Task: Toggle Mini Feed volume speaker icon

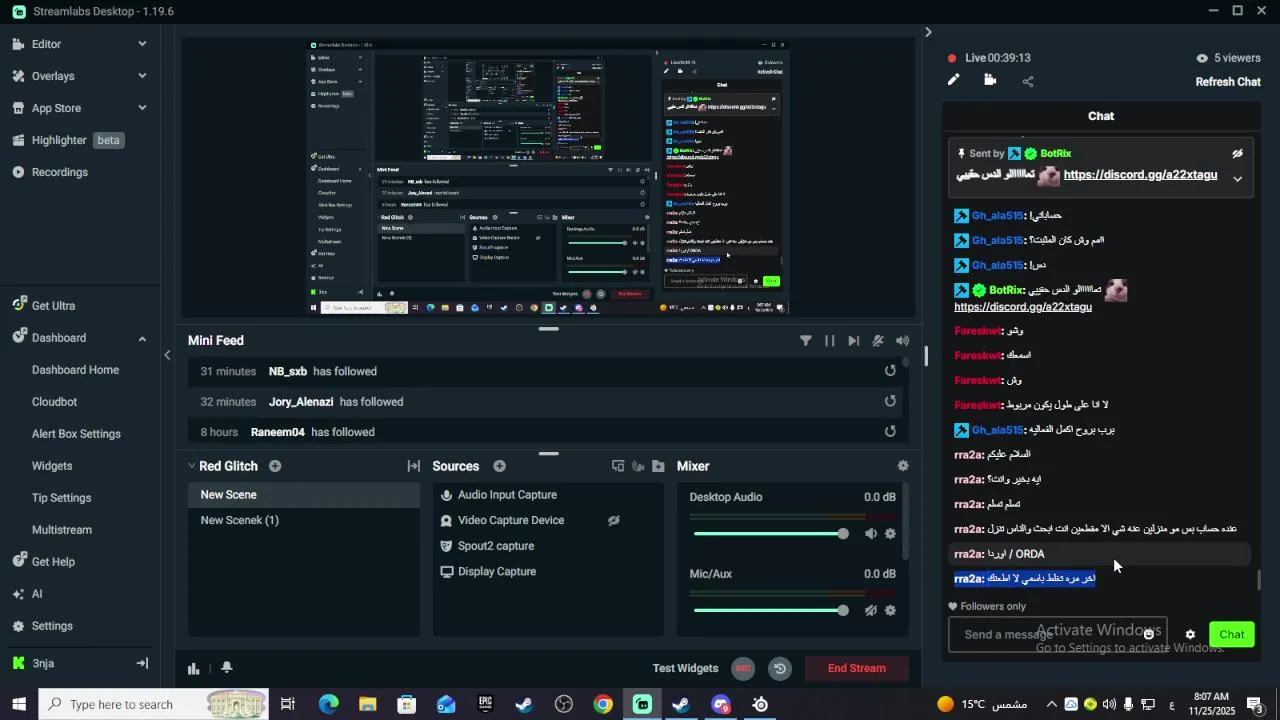Action: click(902, 341)
